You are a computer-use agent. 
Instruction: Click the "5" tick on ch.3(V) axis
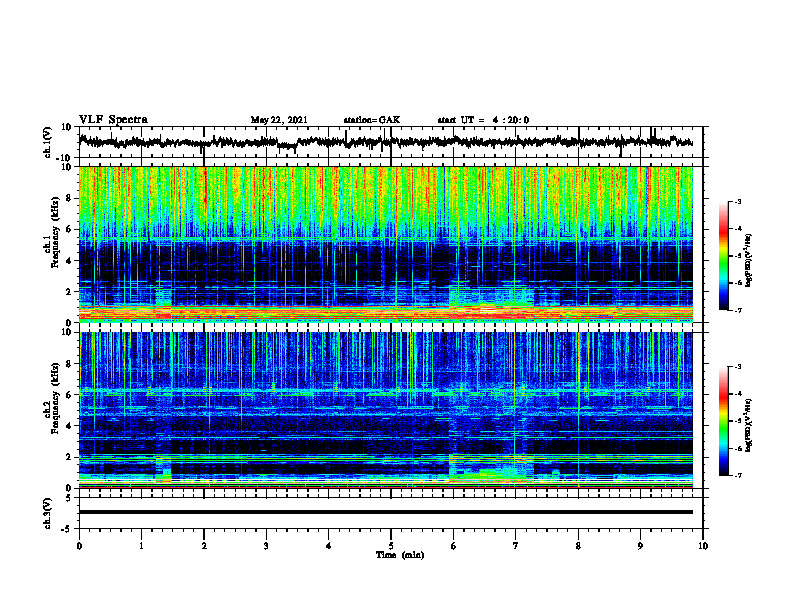tap(69, 498)
